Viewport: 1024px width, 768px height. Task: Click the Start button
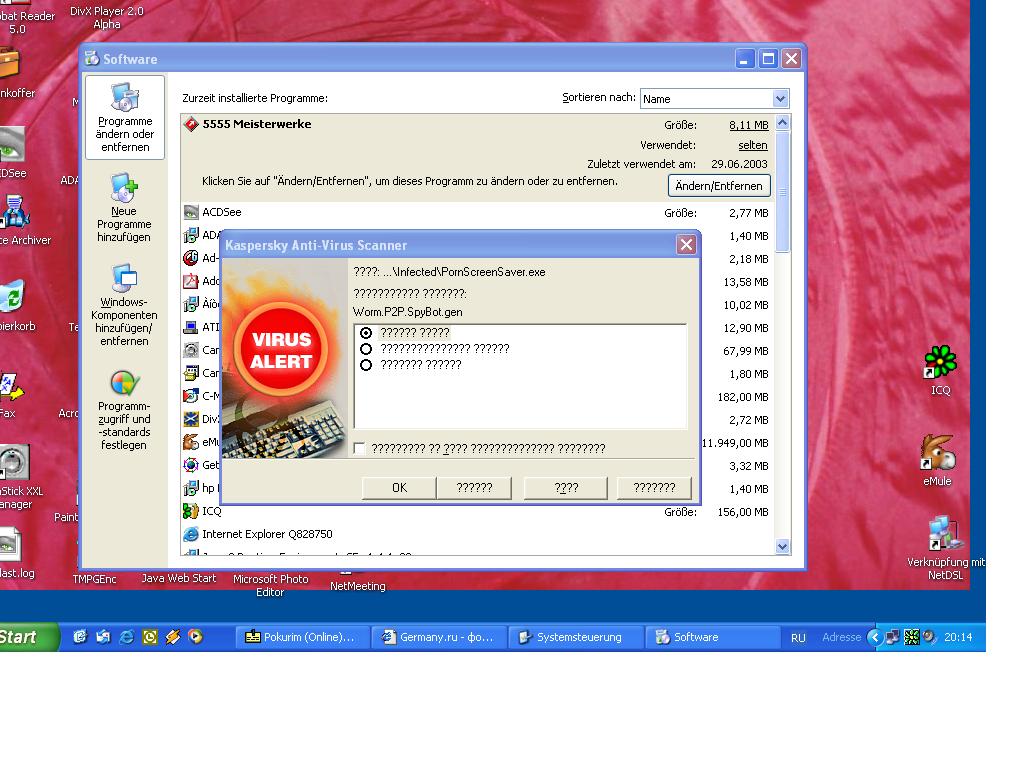[x=28, y=637]
